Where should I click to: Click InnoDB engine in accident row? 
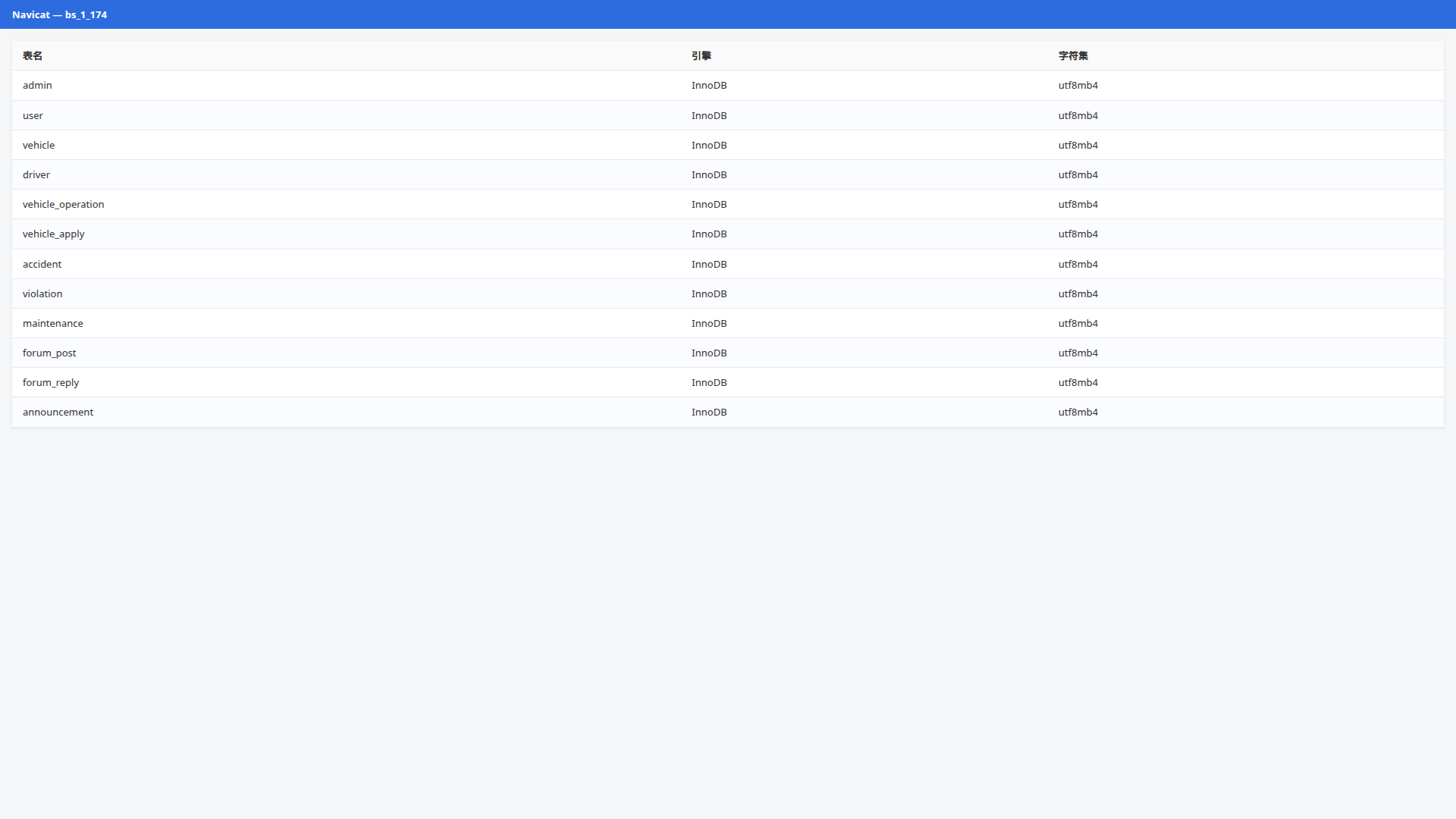tap(709, 265)
